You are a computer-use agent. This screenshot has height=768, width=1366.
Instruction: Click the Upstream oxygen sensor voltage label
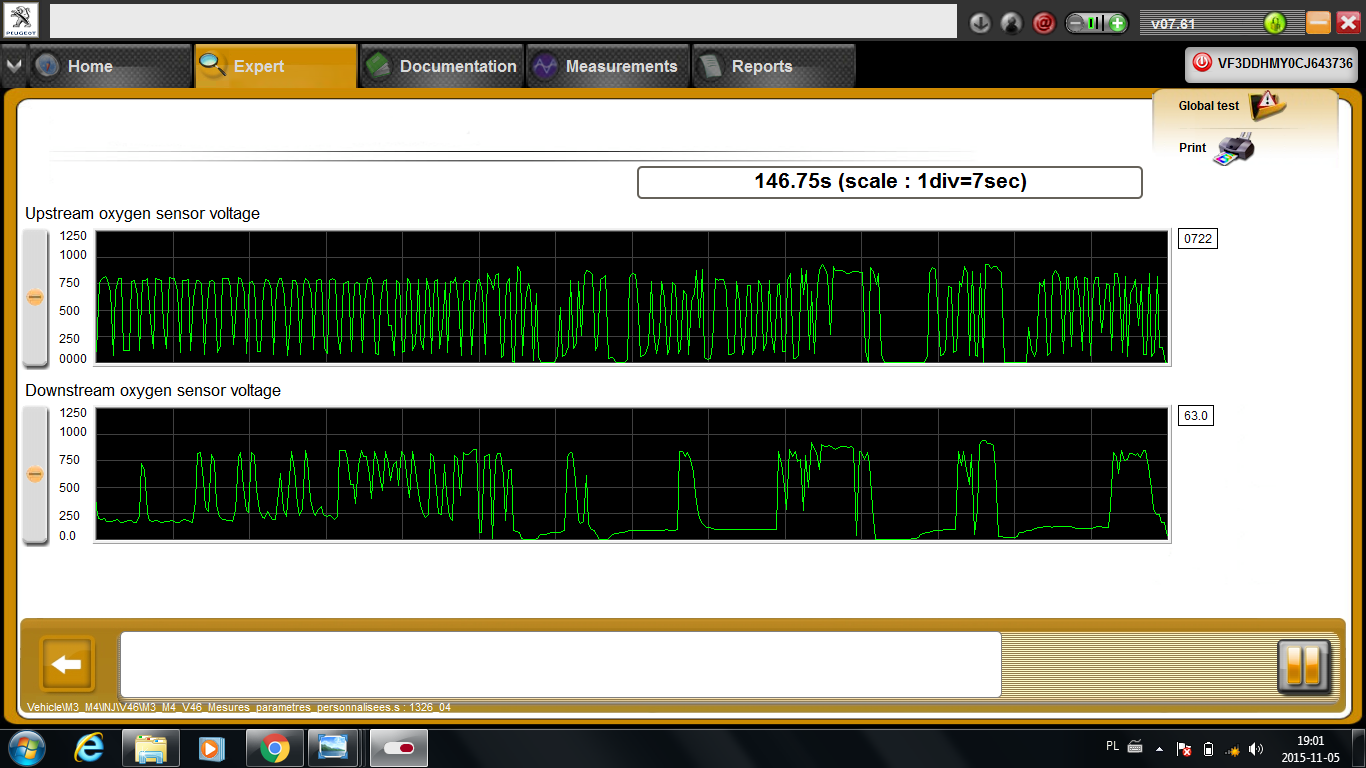pos(143,214)
